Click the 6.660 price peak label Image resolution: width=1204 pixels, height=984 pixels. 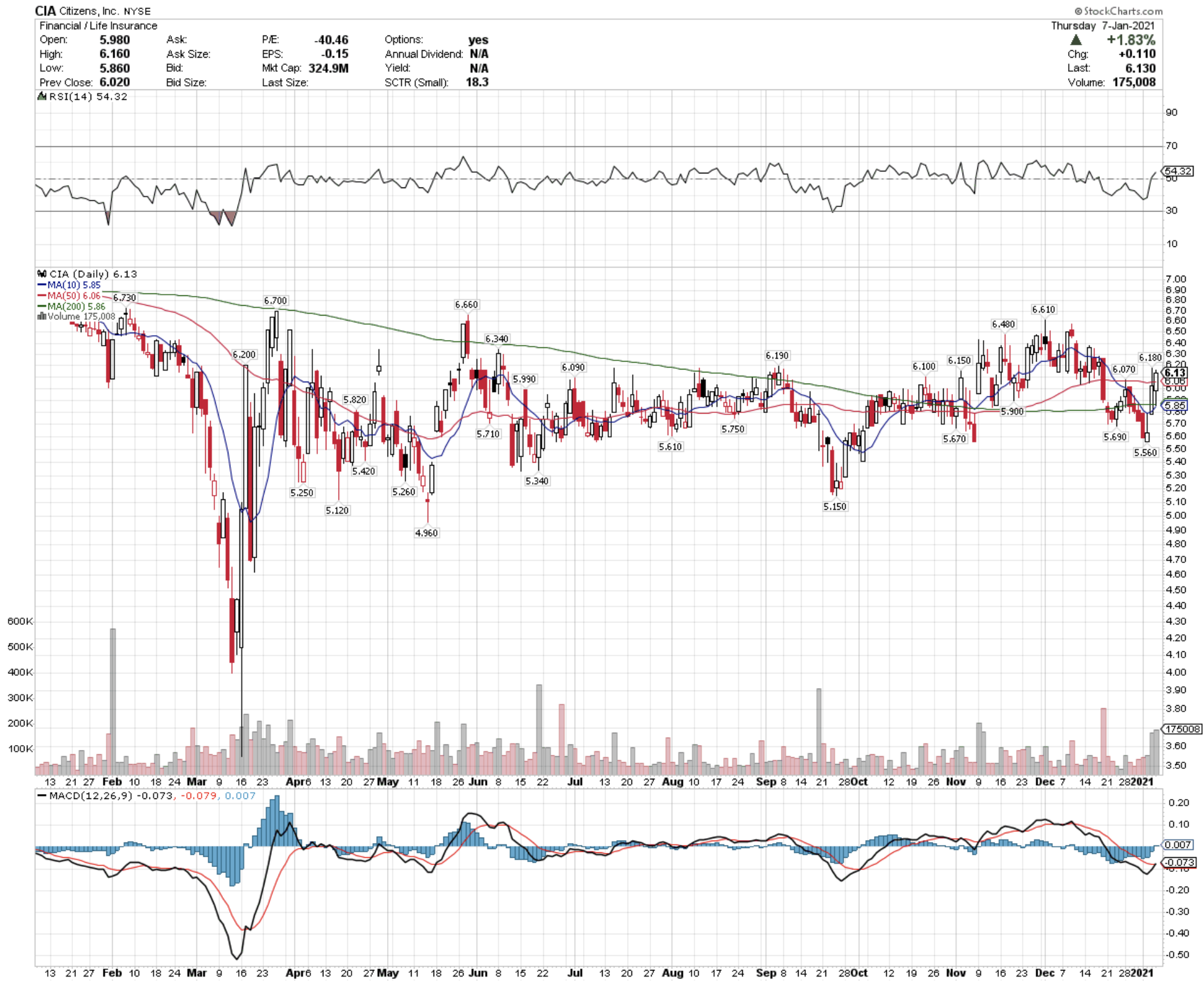467,305
